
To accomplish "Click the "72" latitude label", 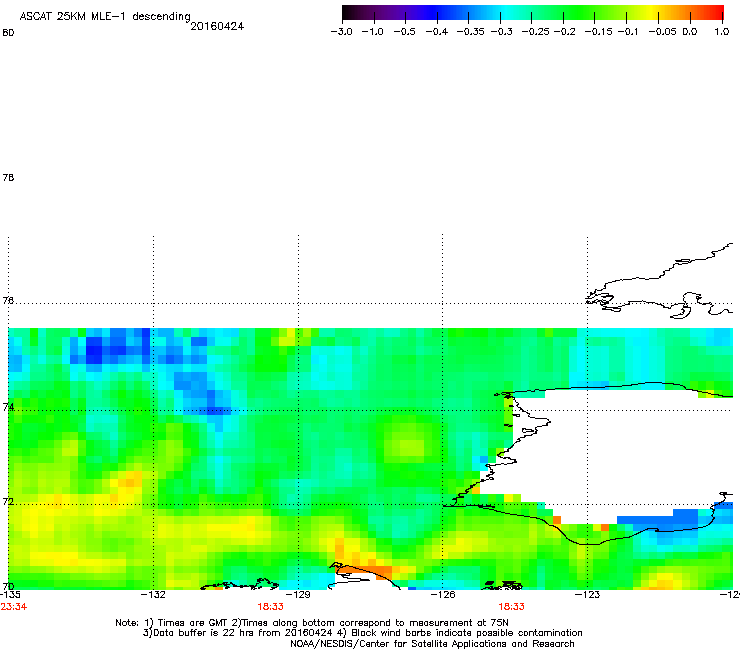I will [8, 501].
